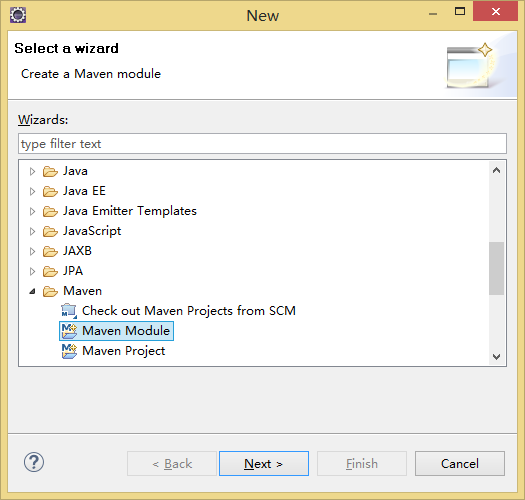The image size is (525, 500).
Task: Go to the next wizard page
Action: coord(264,463)
